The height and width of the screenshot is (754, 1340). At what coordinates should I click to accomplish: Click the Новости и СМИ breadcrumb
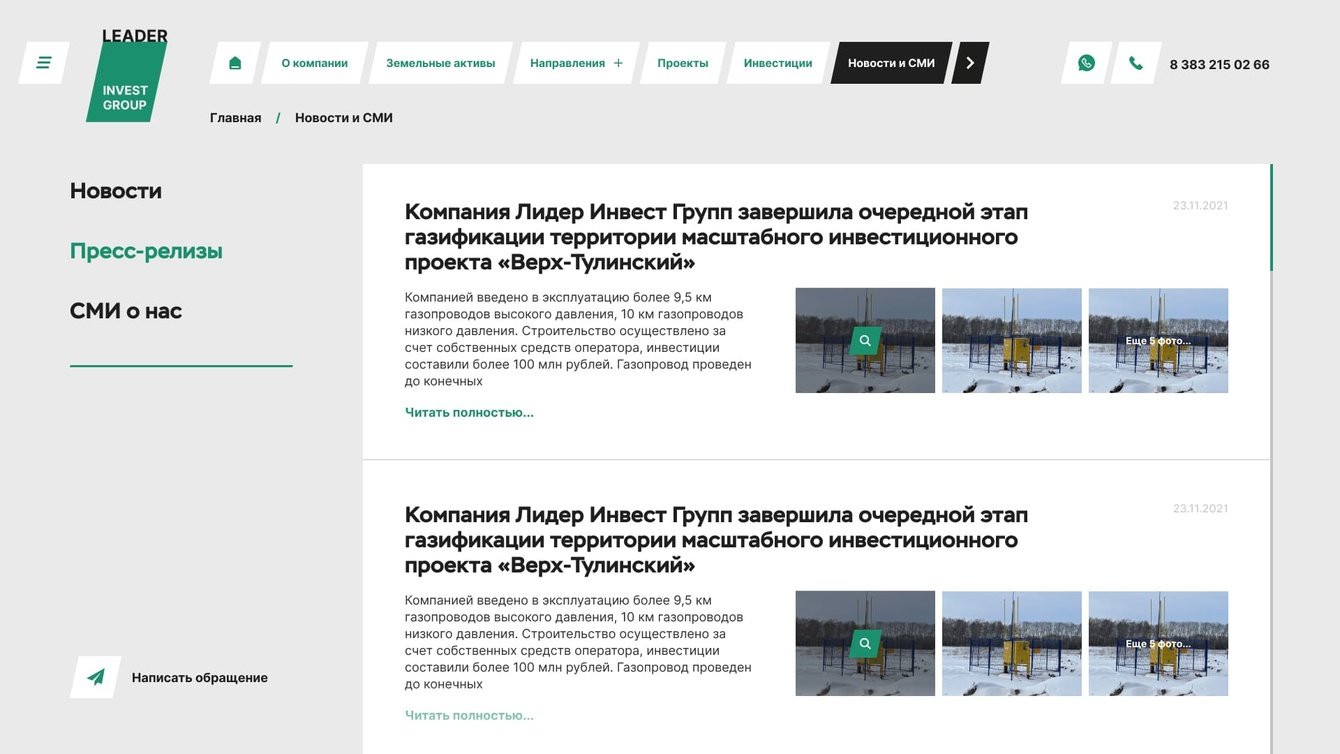click(x=344, y=118)
